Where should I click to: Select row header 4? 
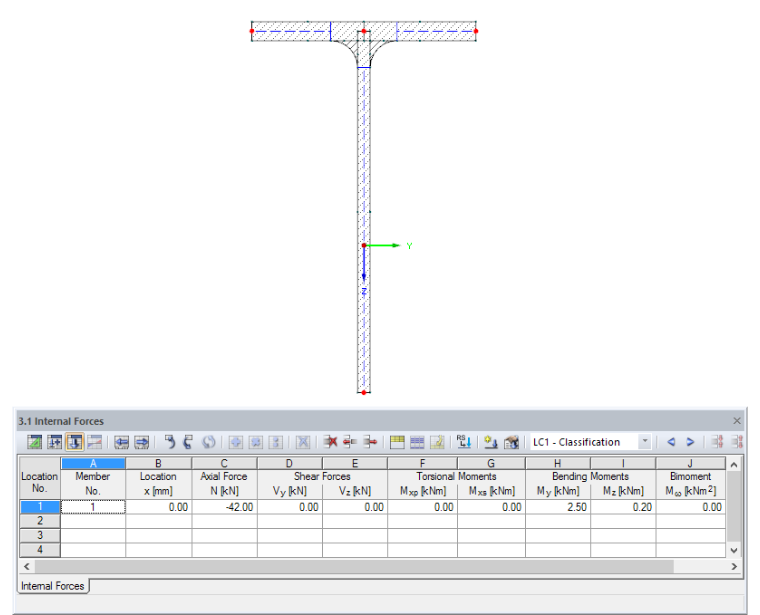coord(40,550)
